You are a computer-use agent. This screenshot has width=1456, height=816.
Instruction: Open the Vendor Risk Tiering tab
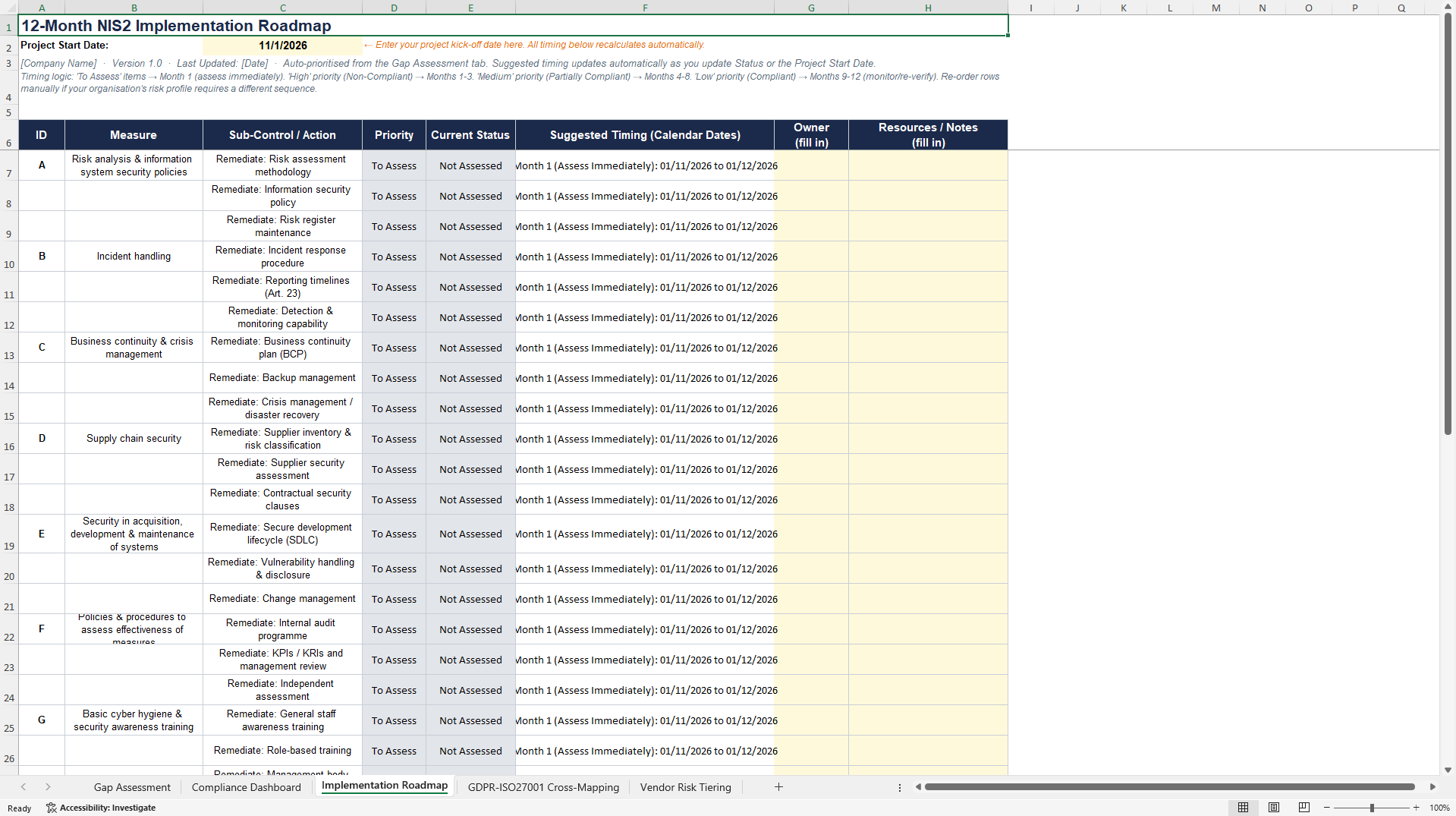[686, 787]
